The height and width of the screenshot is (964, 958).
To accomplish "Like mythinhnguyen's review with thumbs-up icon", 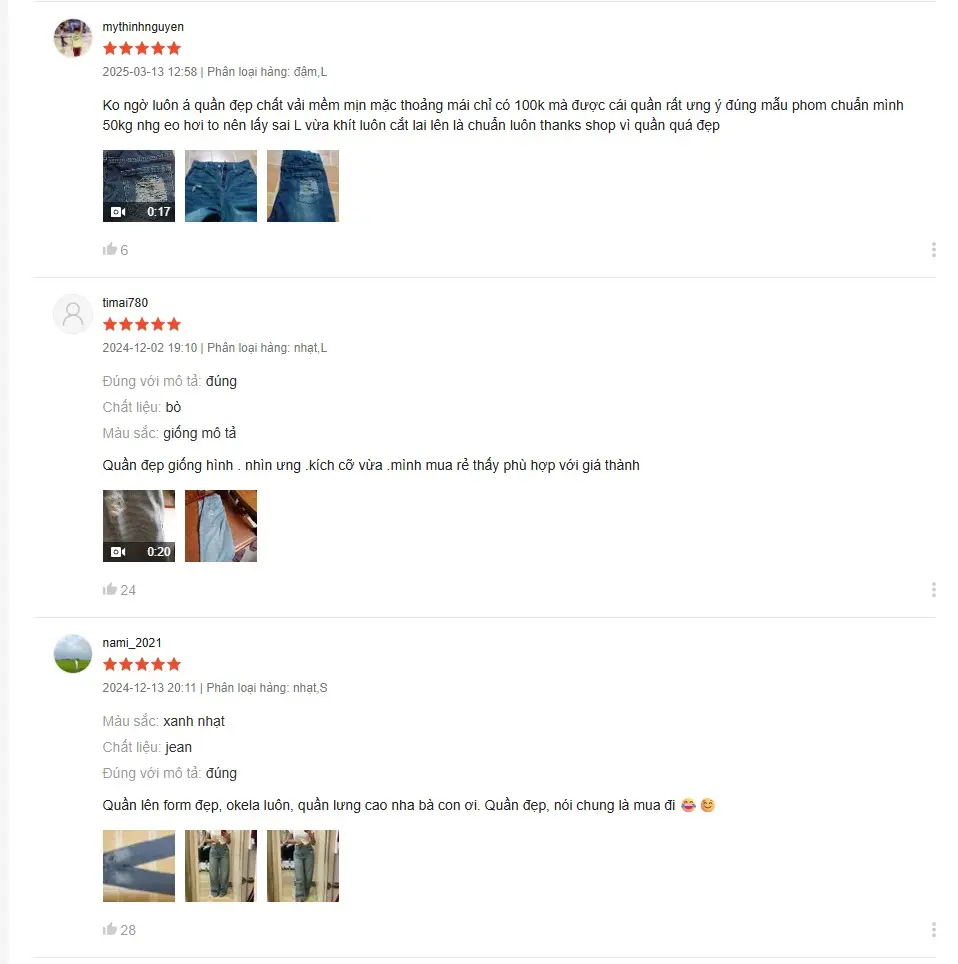I will pyautogui.click(x=109, y=249).
